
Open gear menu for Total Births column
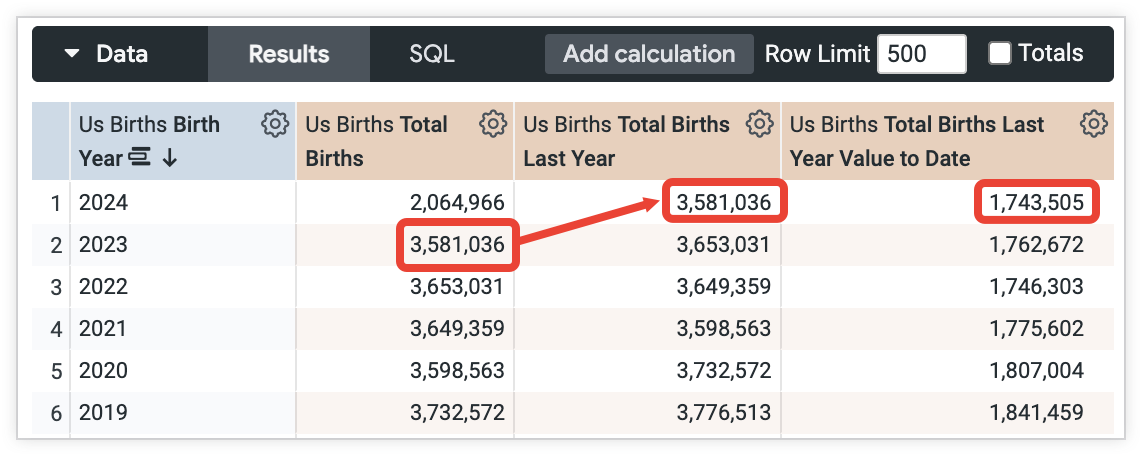(x=492, y=124)
